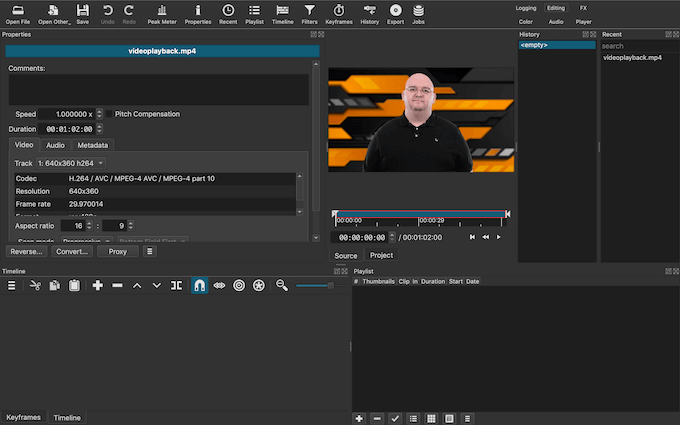Open the Track dropdown 640x360 h264
The height and width of the screenshot is (425, 680).
(71, 163)
